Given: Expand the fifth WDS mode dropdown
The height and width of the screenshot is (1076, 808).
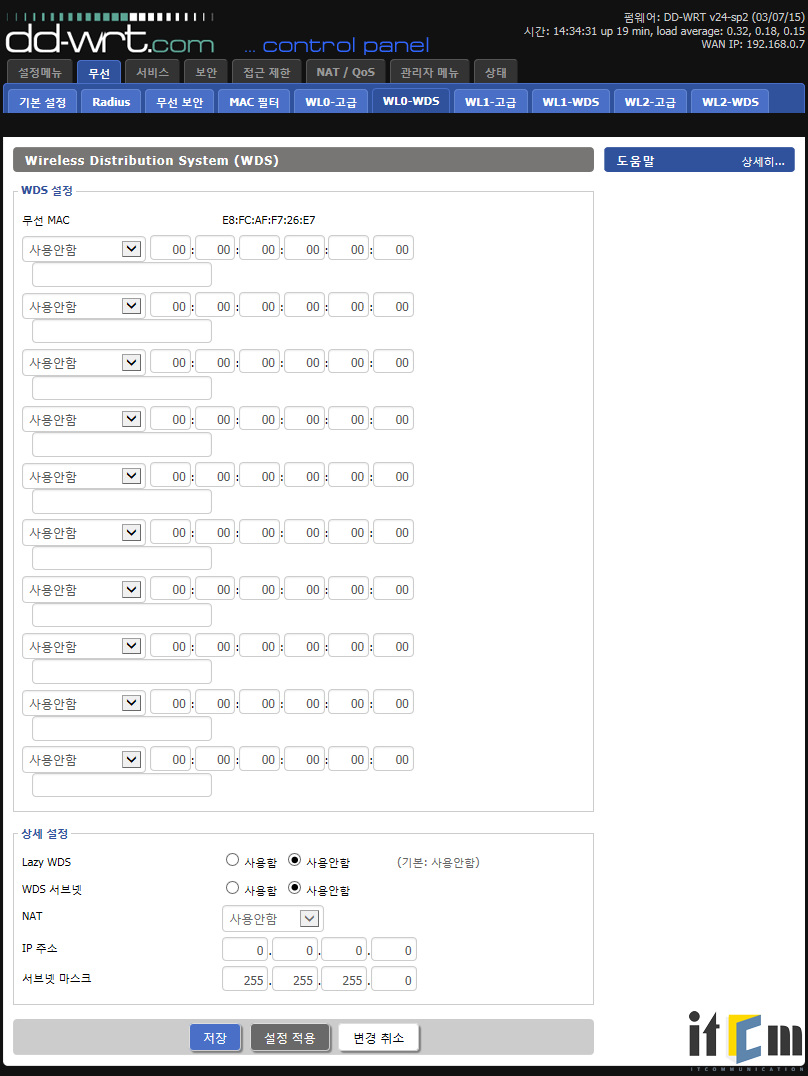Looking at the screenshot, I should [84, 476].
